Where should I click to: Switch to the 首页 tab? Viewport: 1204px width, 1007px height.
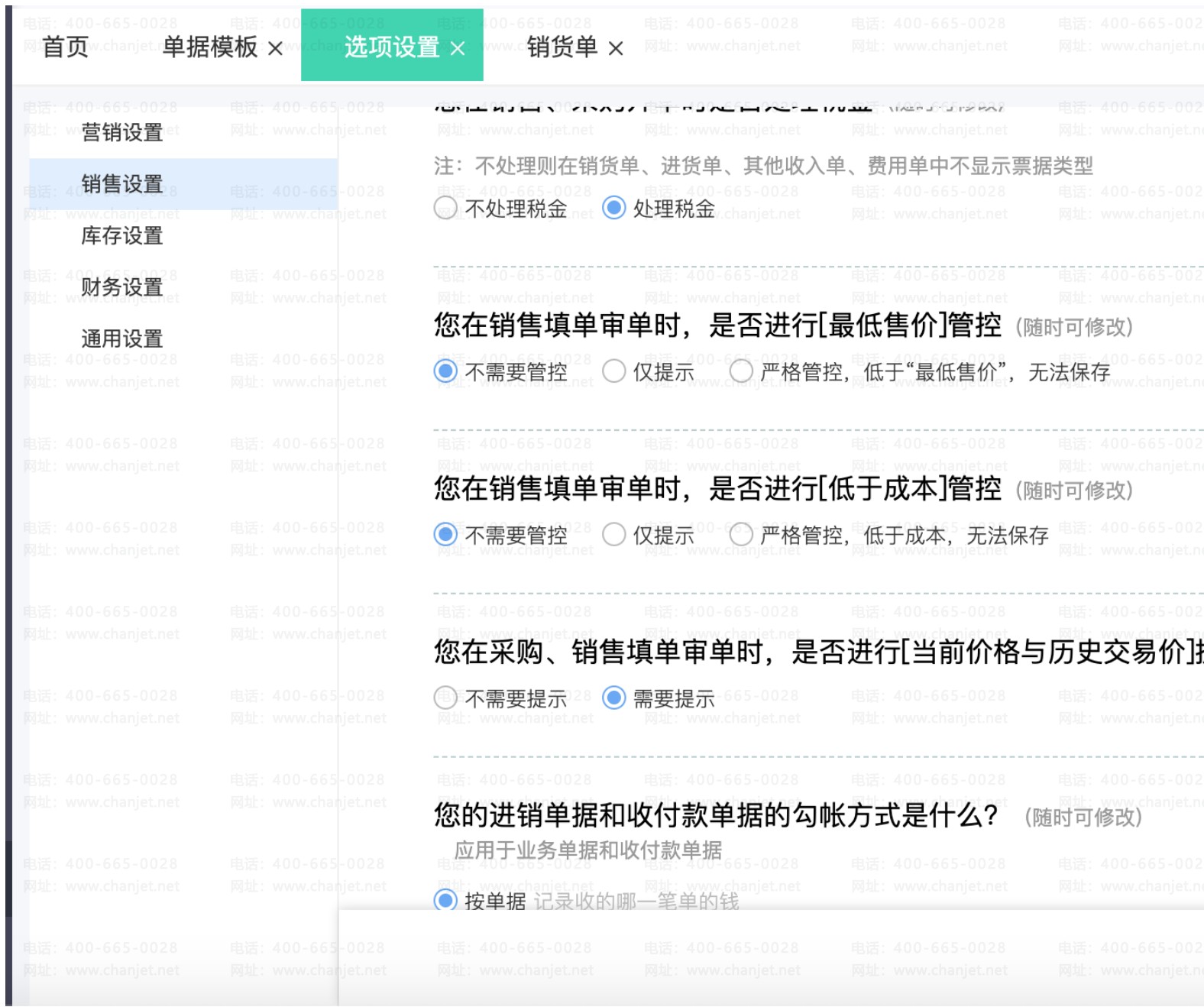pos(66,47)
